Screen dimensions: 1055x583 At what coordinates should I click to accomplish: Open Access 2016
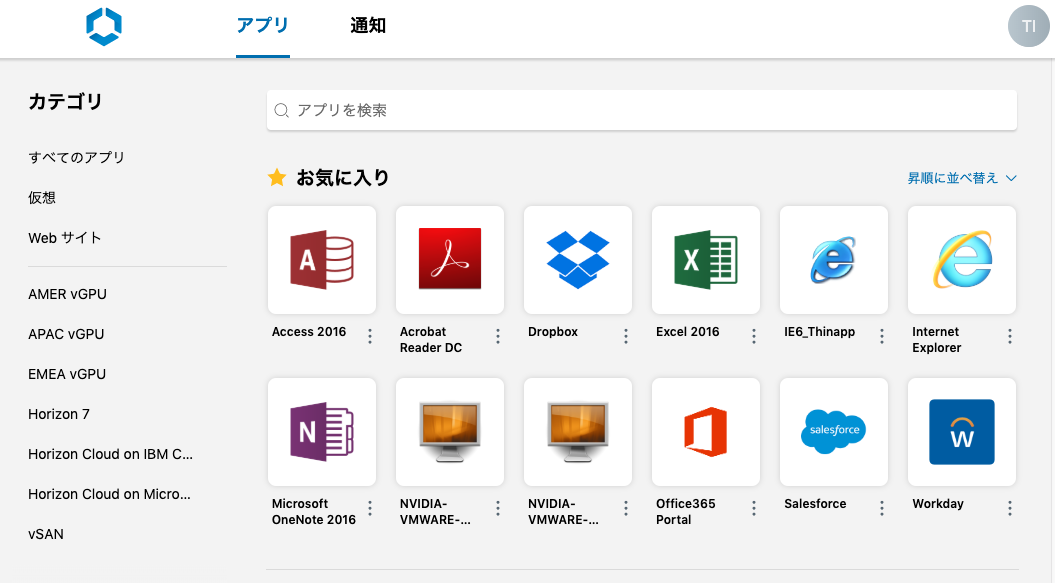(x=321, y=258)
